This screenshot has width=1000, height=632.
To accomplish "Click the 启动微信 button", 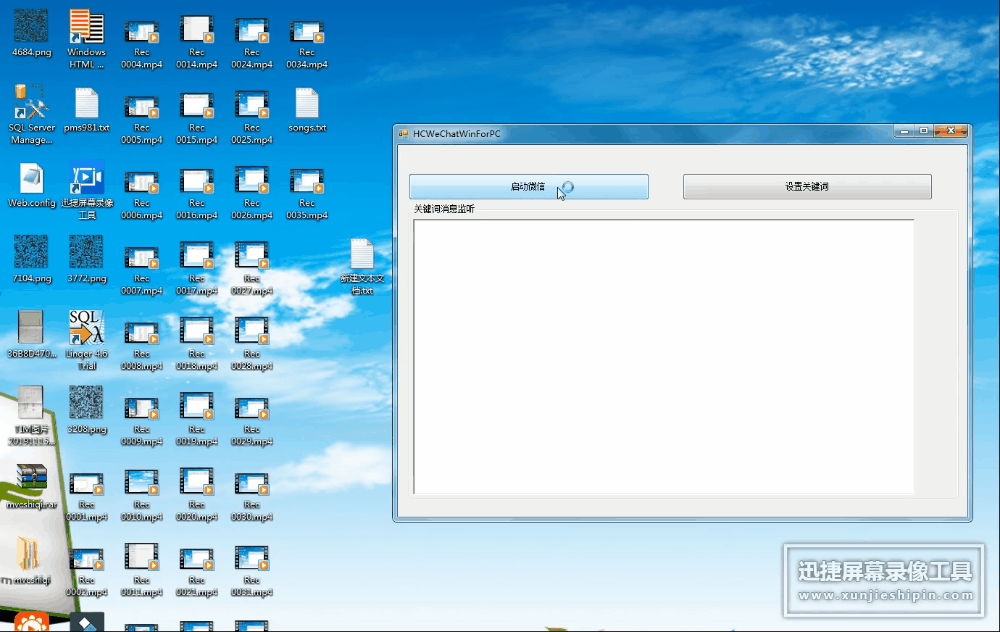I will coord(528,187).
